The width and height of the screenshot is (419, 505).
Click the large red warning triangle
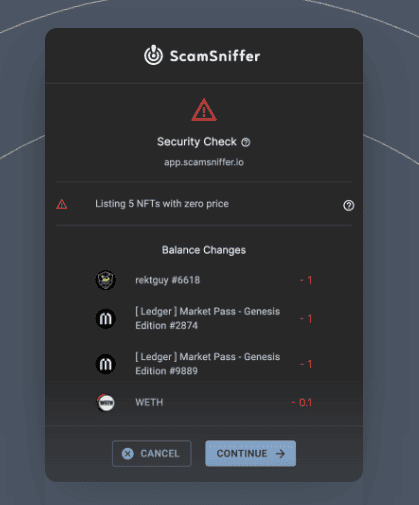[x=204, y=110]
